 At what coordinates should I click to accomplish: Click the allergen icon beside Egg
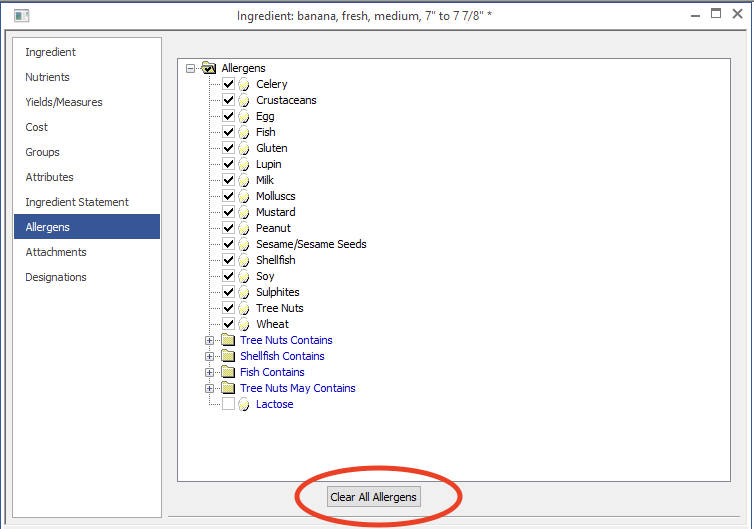pyautogui.click(x=244, y=116)
